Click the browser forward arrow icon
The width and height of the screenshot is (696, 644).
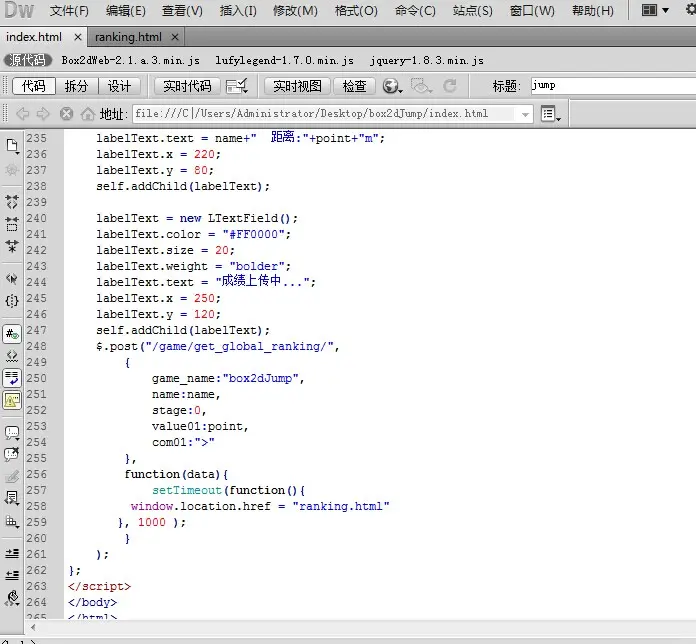pos(43,114)
